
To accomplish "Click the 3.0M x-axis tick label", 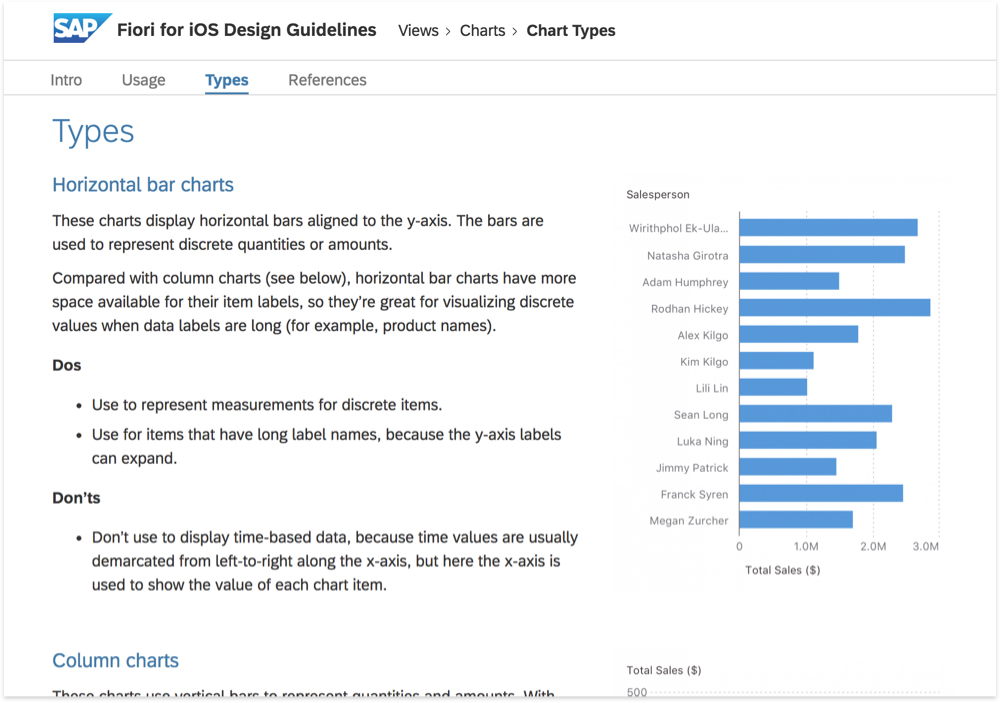I will pos(925,547).
